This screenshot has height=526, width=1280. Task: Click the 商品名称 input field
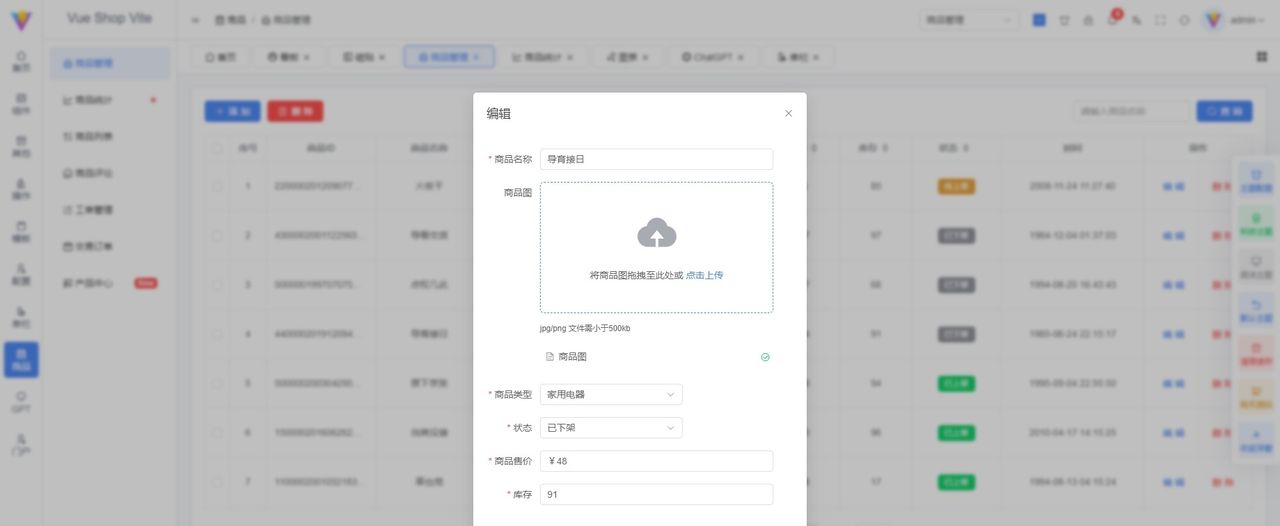(x=656, y=159)
